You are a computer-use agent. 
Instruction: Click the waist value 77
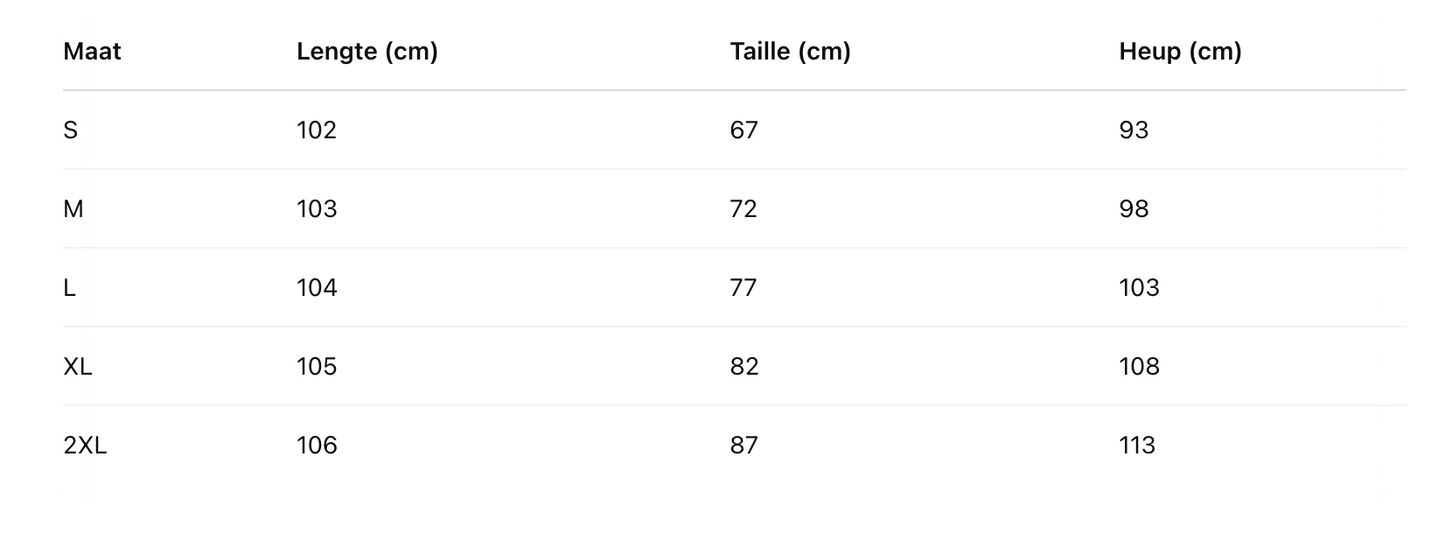744,288
